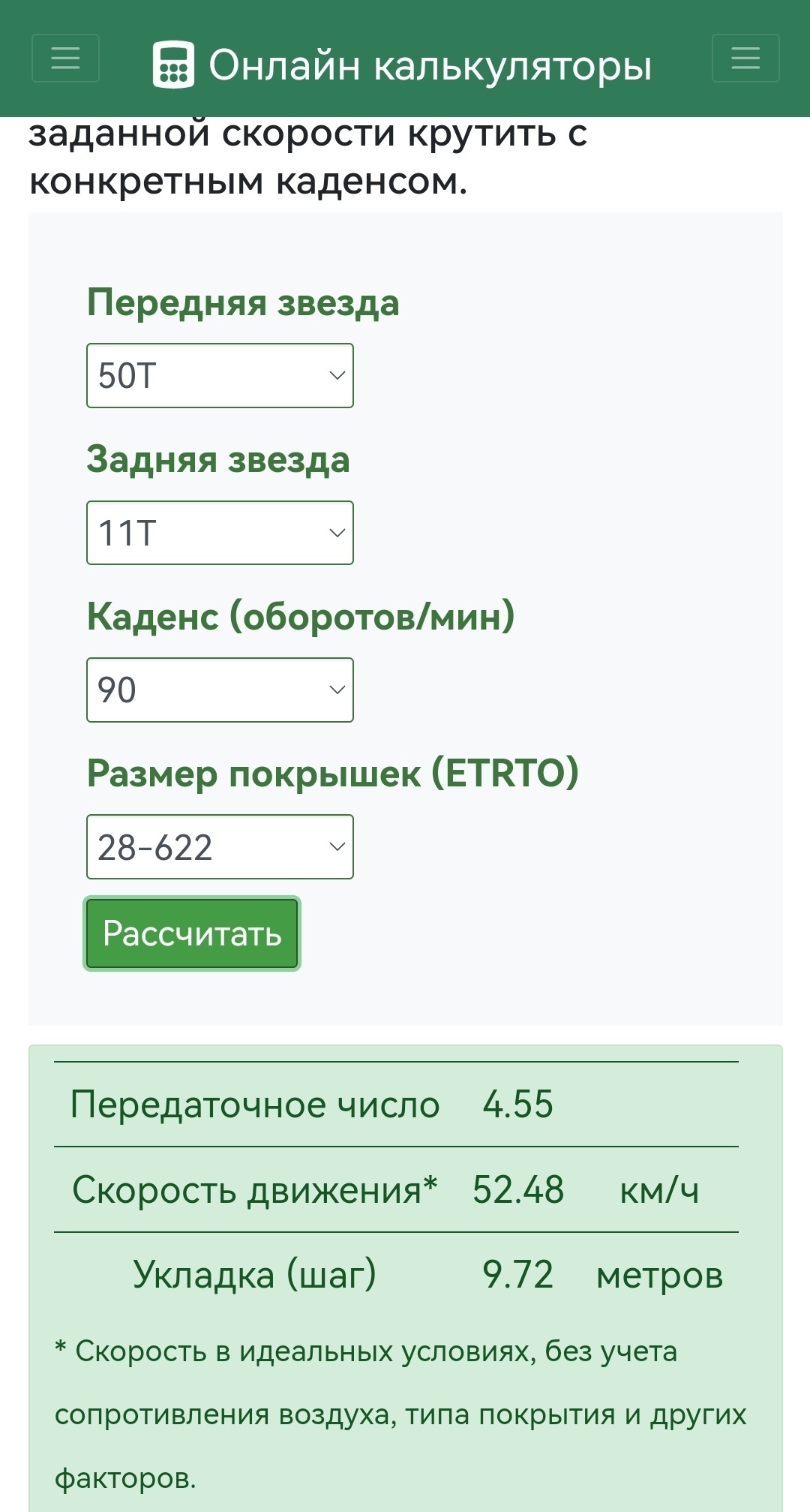Select the gear ratio value 4.55
Viewport: 810px width, 1512px height.
(x=517, y=1105)
